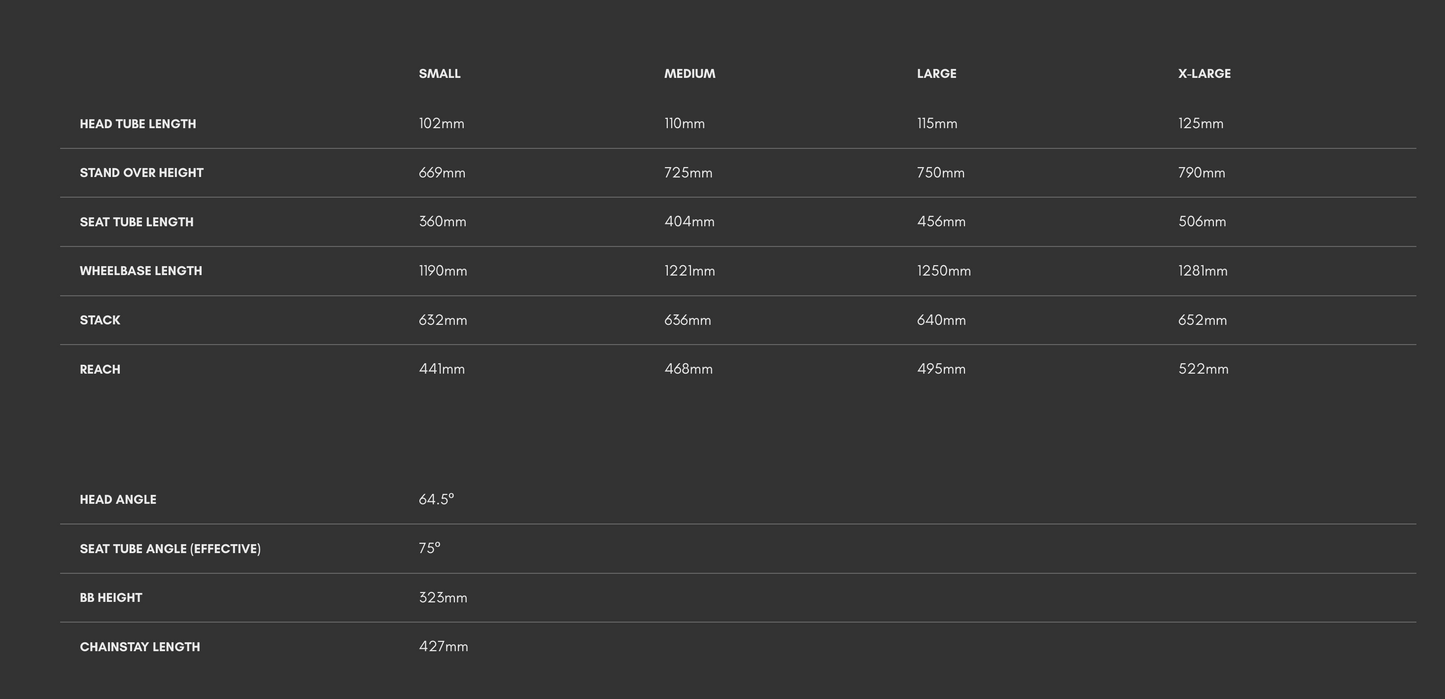Select the 456mm large seat tube value
Viewport: 1445px width, 699px height.
(941, 222)
